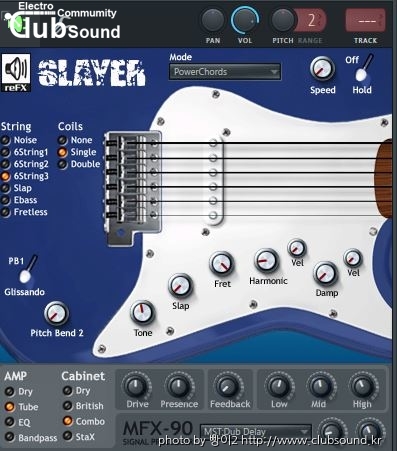The width and height of the screenshot is (397, 451).
Task: Click the Pitch Bend 2 knob
Action: 56,314
